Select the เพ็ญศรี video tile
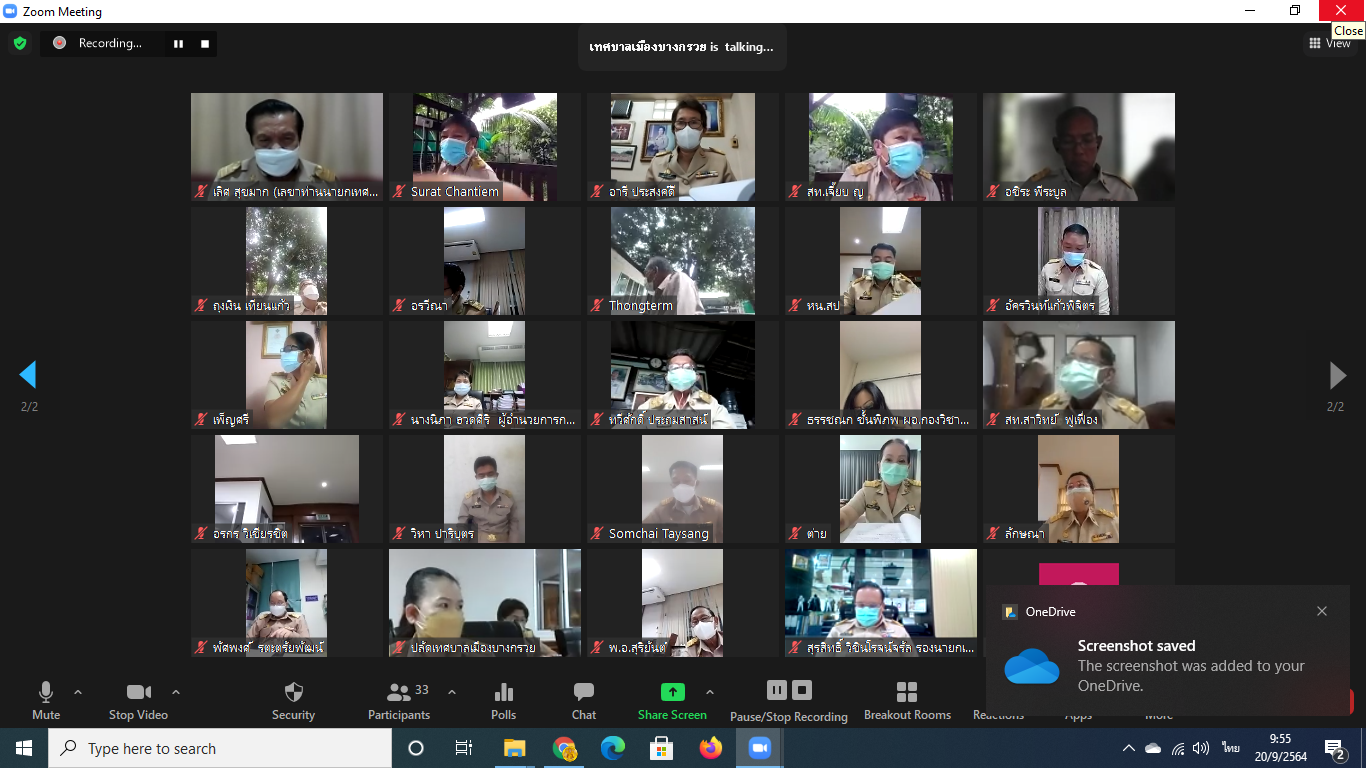Image resolution: width=1366 pixels, height=768 pixels. pyautogui.click(x=286, y=375)
